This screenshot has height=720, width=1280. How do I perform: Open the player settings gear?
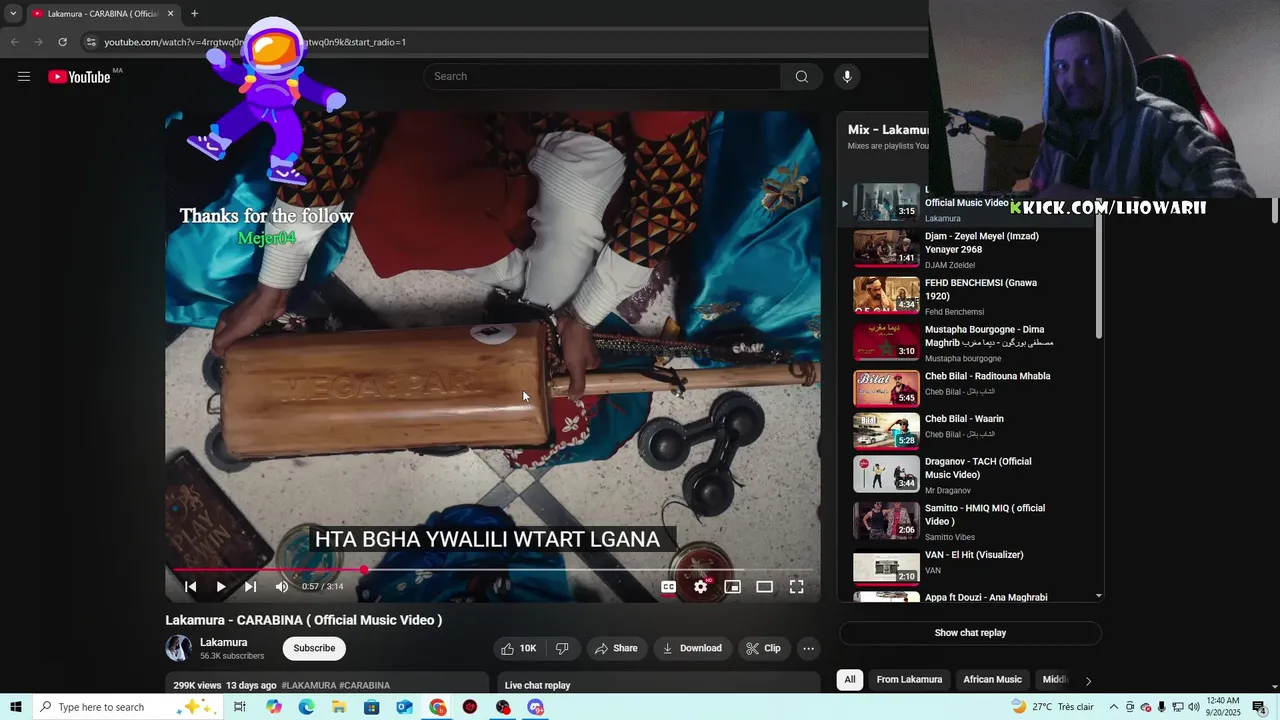(x=701, y=587)
